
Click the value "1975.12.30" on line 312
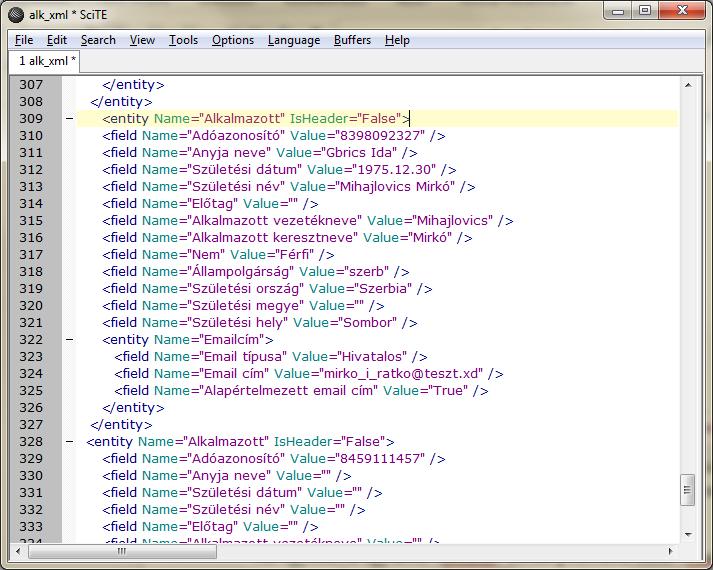(x=394, y=170)
